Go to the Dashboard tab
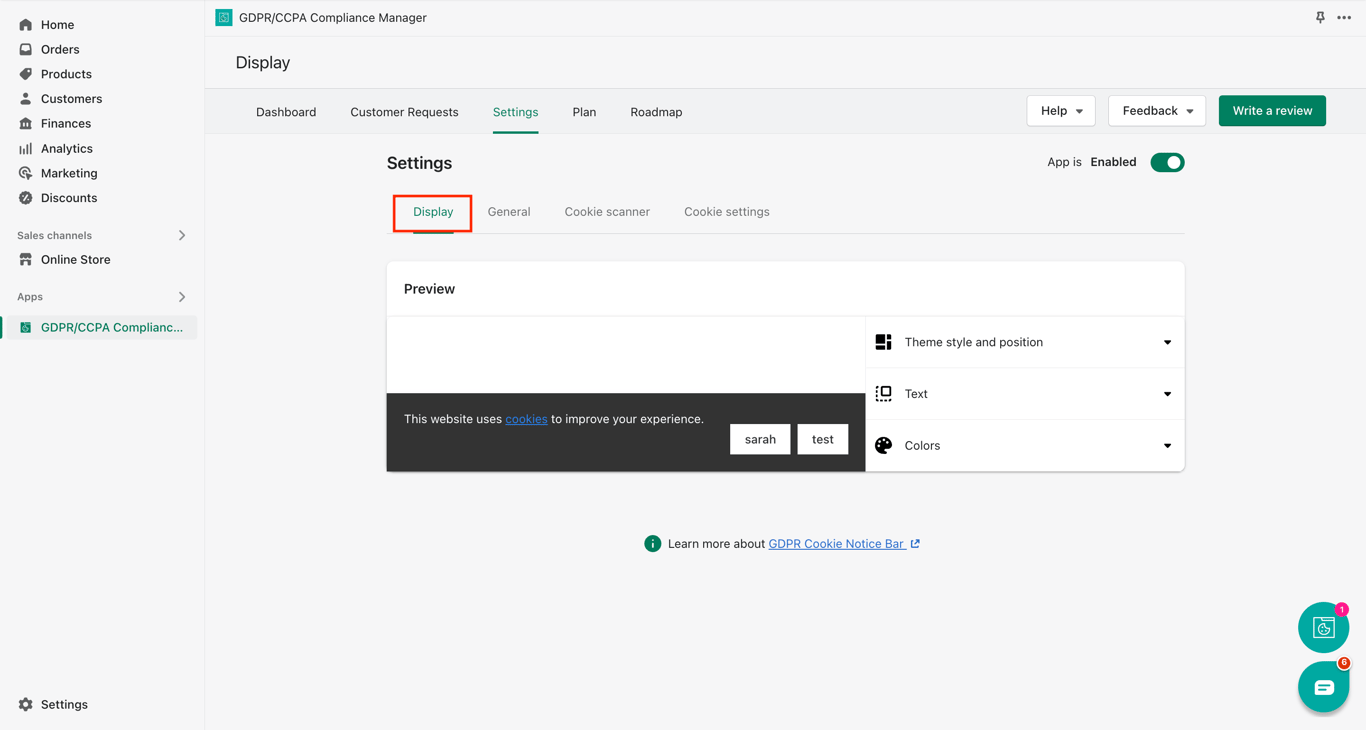This screenshot has width=1366, height=730. point(286,112)
